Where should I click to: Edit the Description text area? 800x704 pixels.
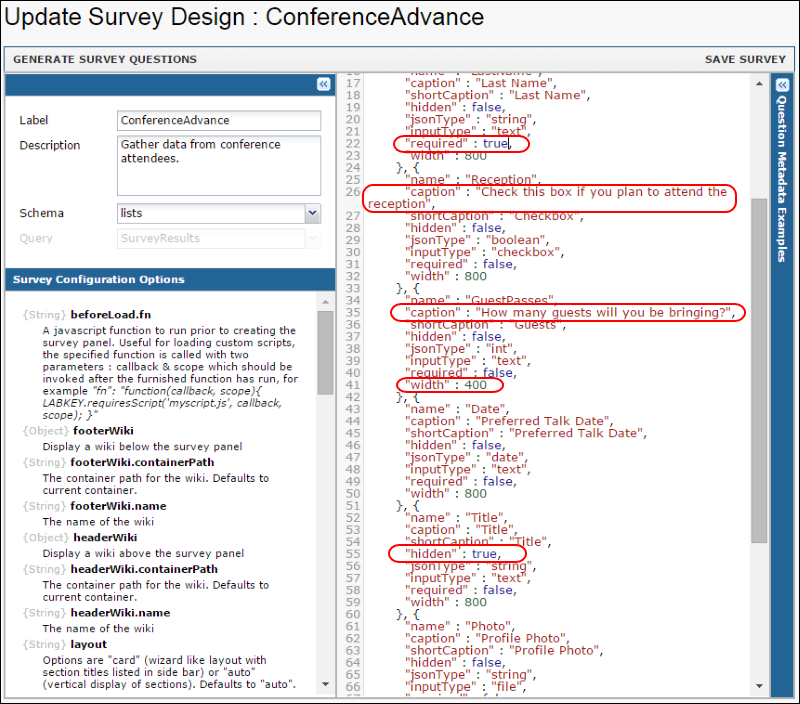(219, 165)
